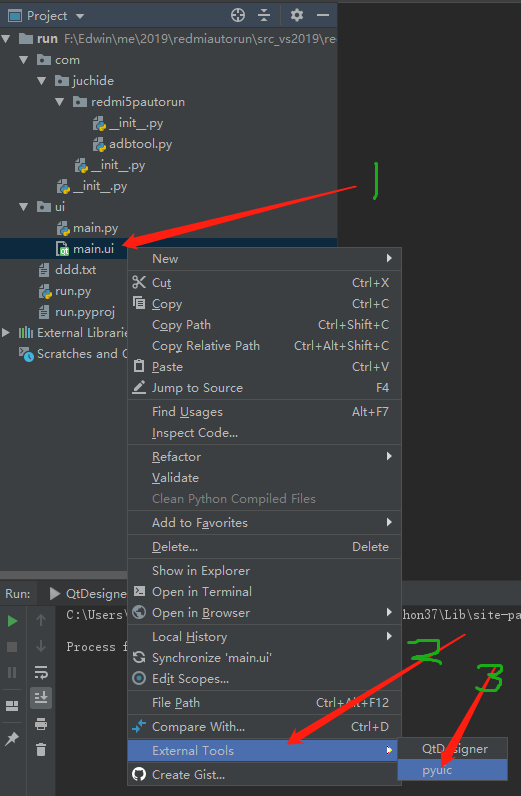Click the Pause output icon

click(x=12, y=673)
